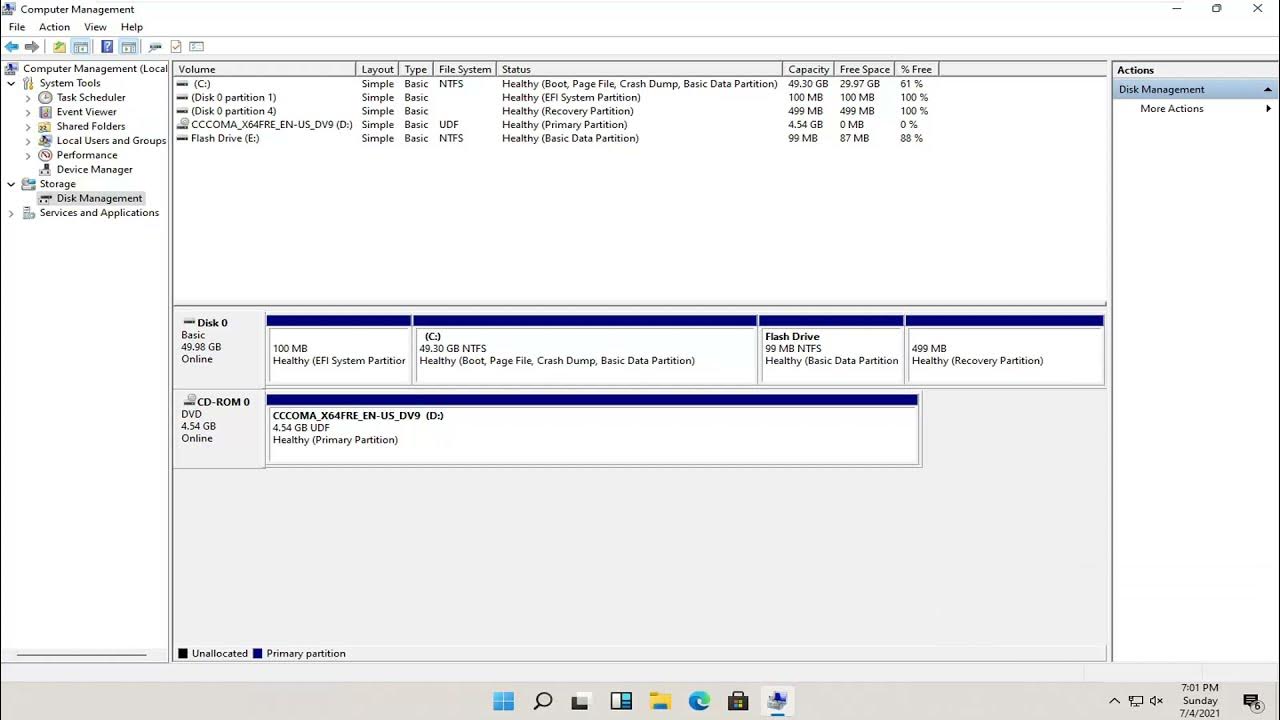This screenshot has width=1280, height=720.
Task: Click the System Tools wrench icon
Action: 28,83
